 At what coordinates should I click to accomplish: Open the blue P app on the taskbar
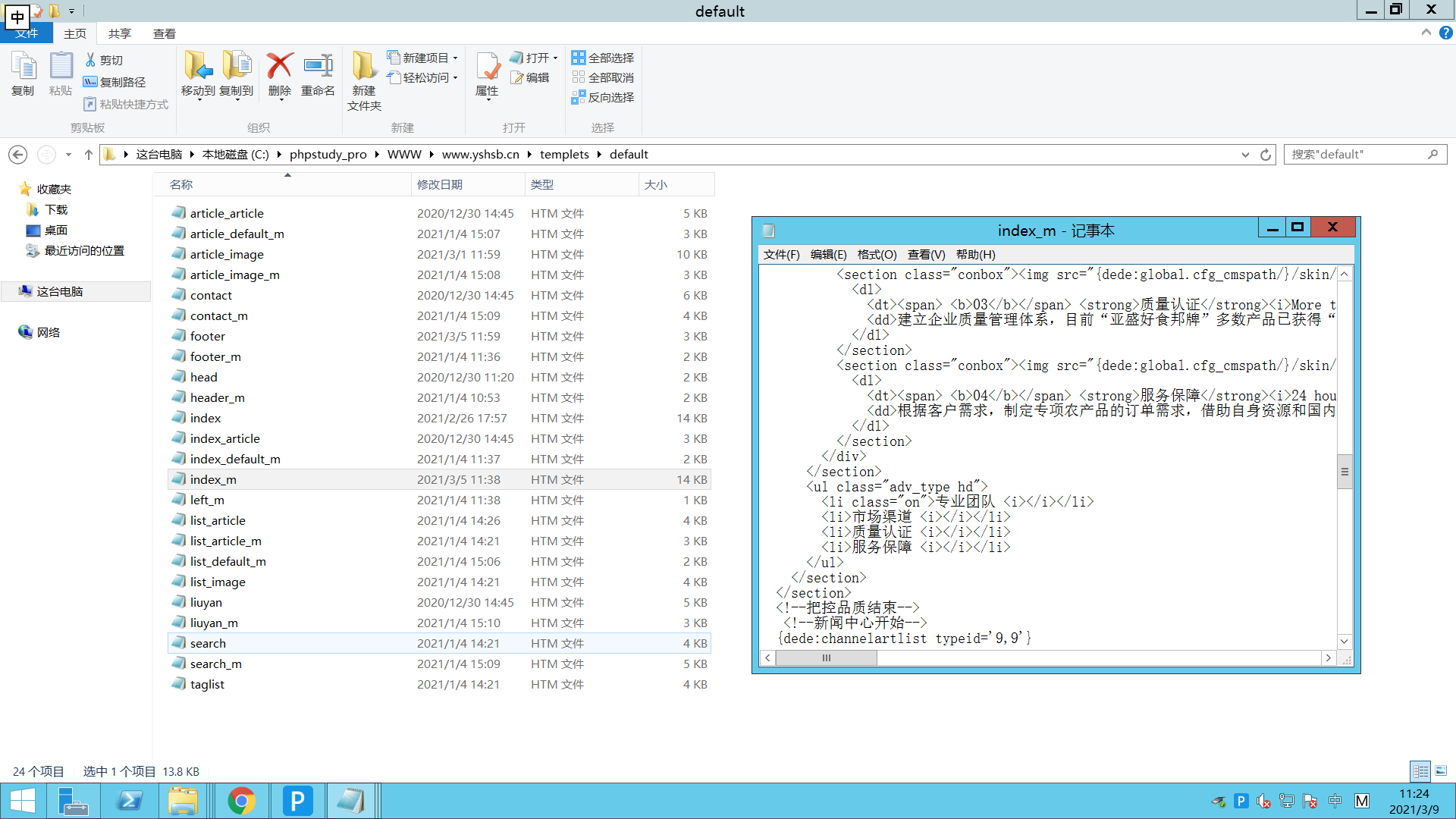click(x=297, y=801)
